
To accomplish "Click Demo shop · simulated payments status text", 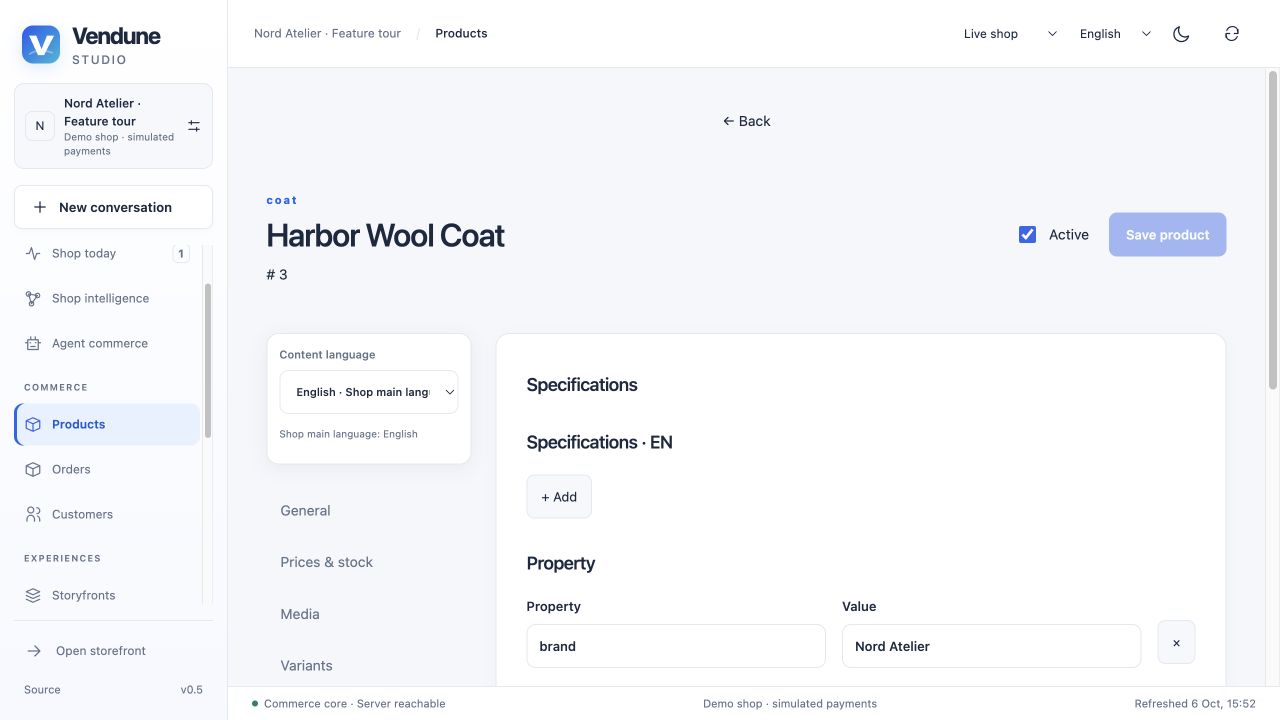I will 790,704.
